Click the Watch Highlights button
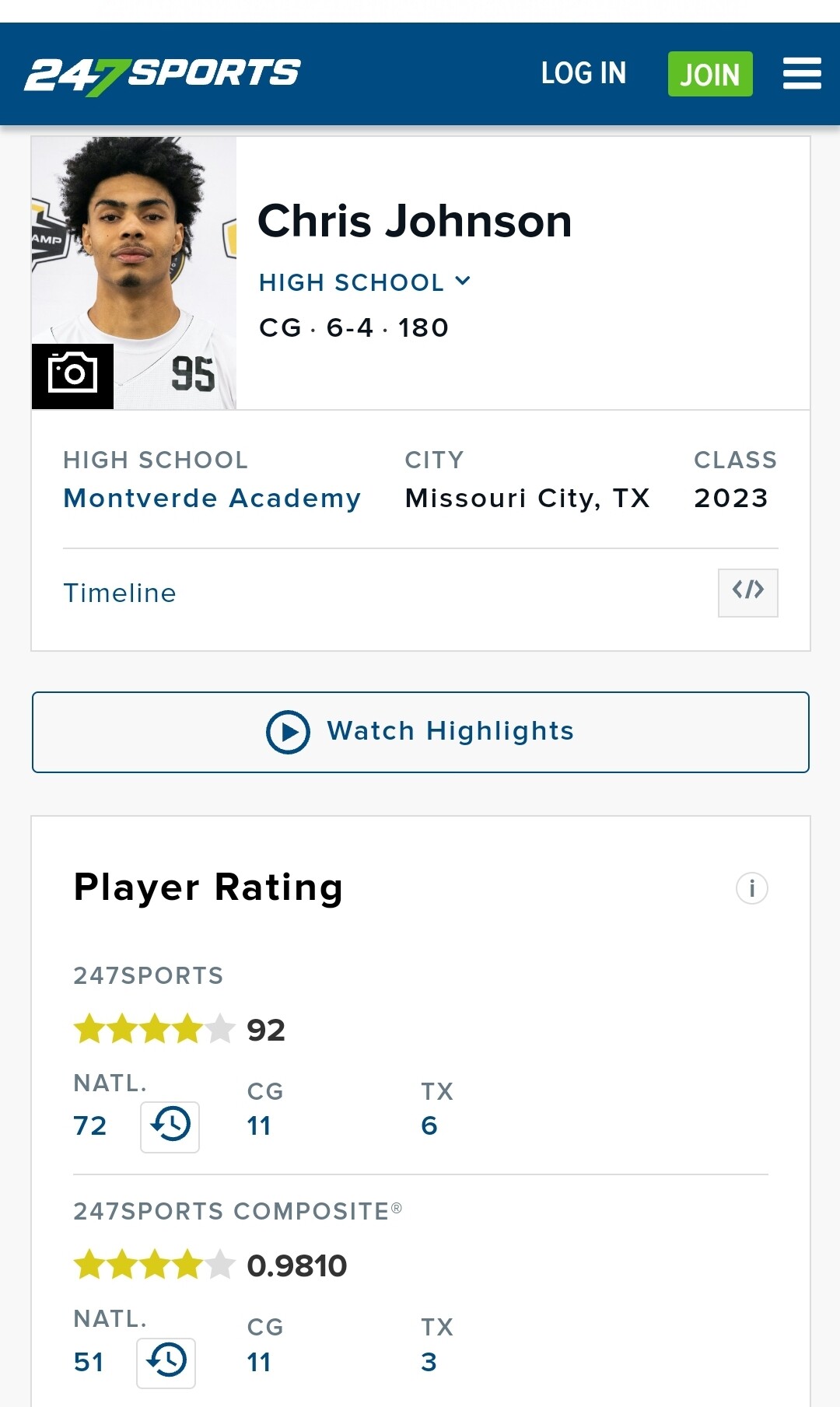 click(420, 732)
